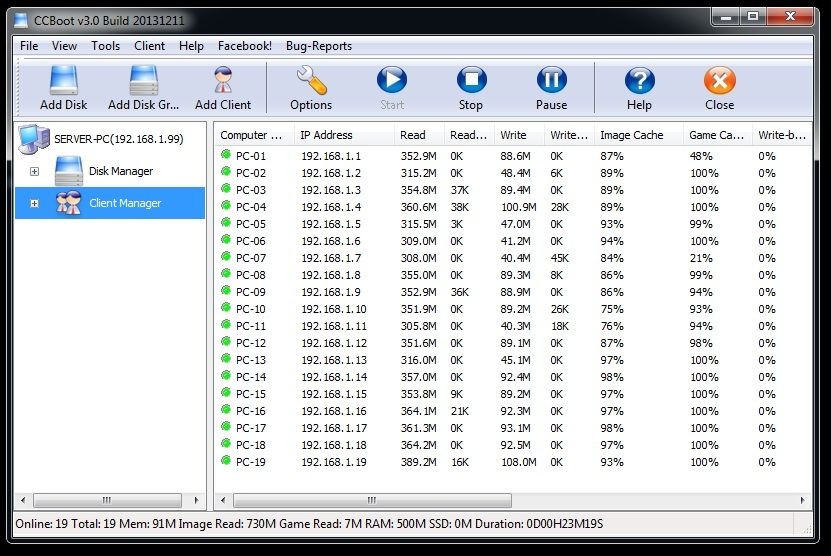Select the PC-02 row name

click(x=251, y=173)
